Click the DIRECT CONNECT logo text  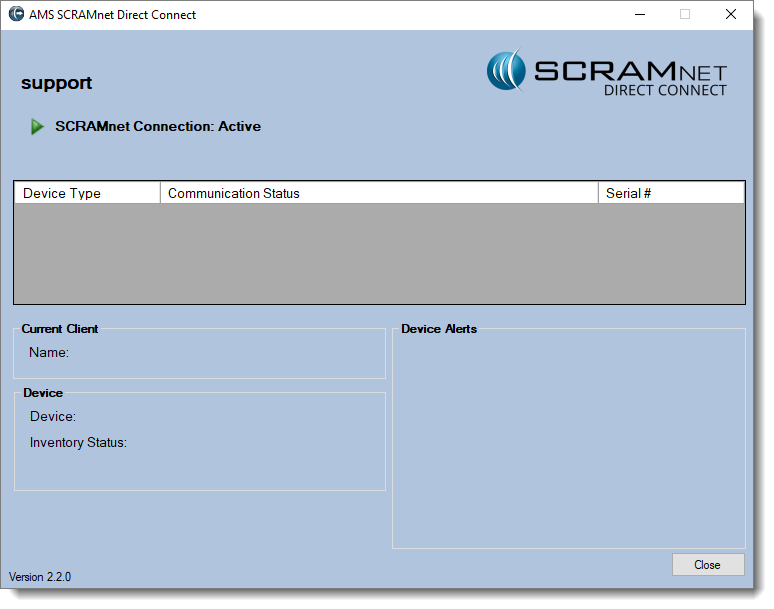point(665,91)
